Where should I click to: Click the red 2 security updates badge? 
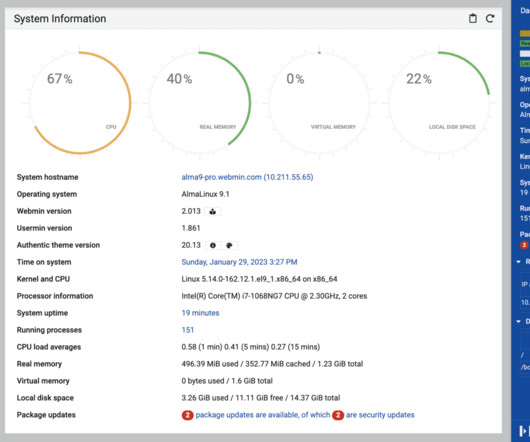[x=338, y=415]
